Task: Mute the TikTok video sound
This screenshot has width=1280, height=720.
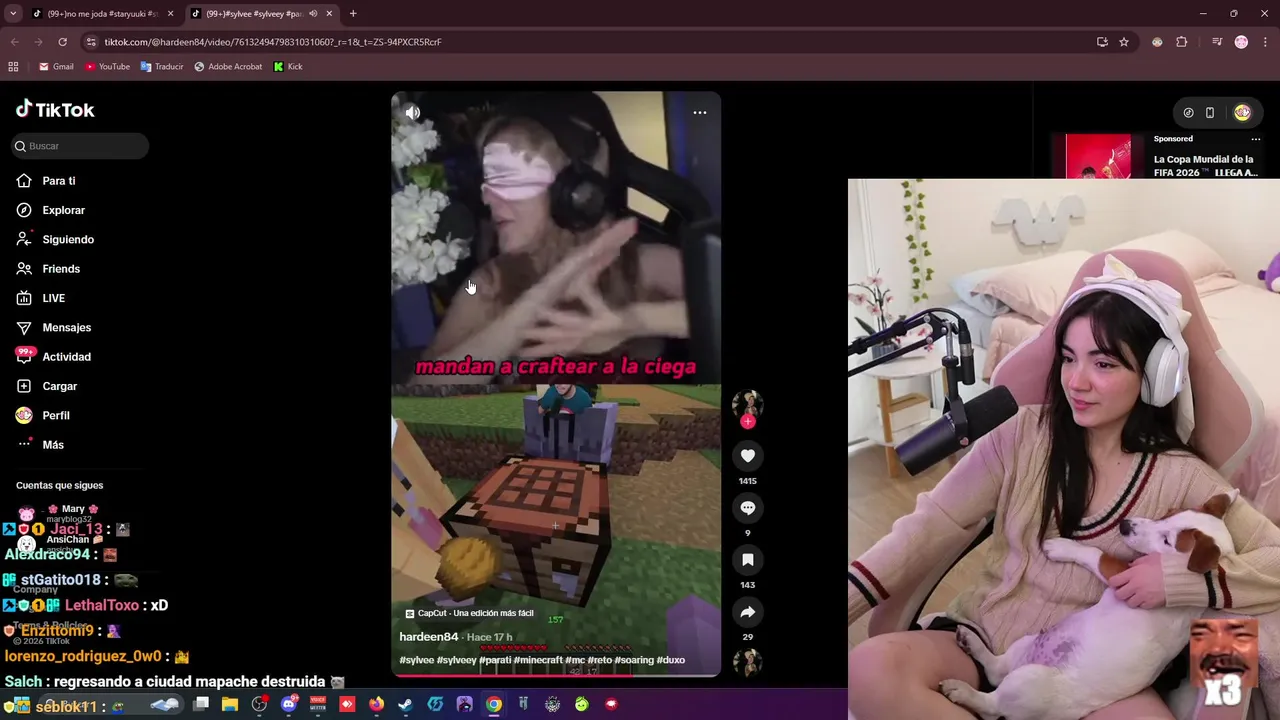Action: click(x=412, y=112)
